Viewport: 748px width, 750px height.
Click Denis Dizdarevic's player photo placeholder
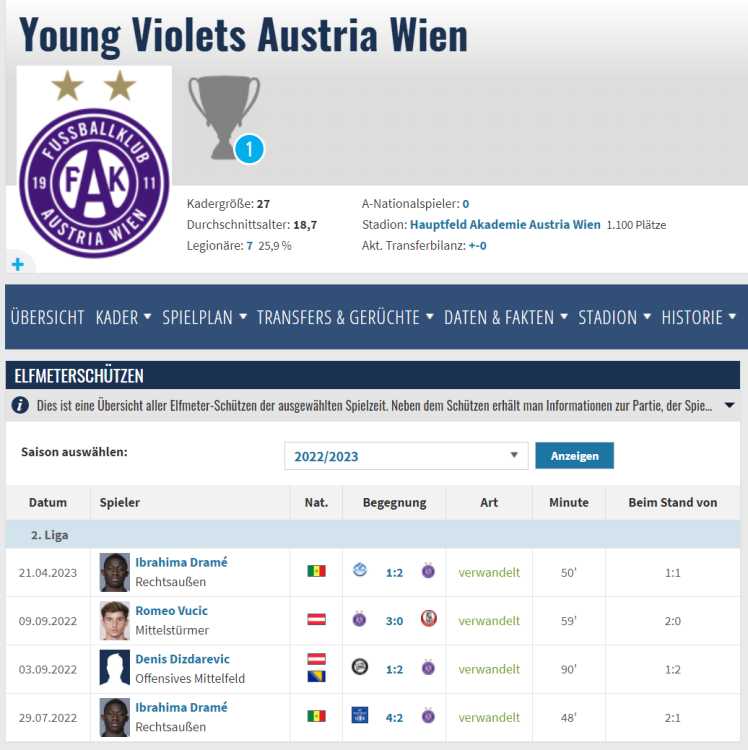[115, 668]
